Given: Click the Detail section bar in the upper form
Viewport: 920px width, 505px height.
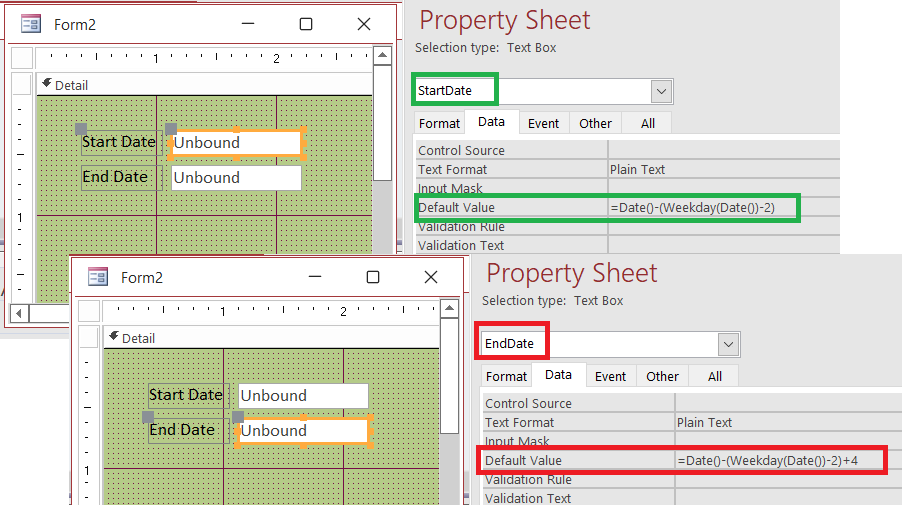Looking at the screenshot, I should (200, 85).
